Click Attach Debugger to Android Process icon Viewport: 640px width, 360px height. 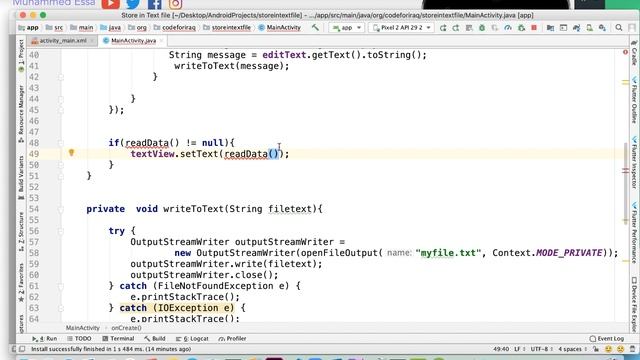521,28
